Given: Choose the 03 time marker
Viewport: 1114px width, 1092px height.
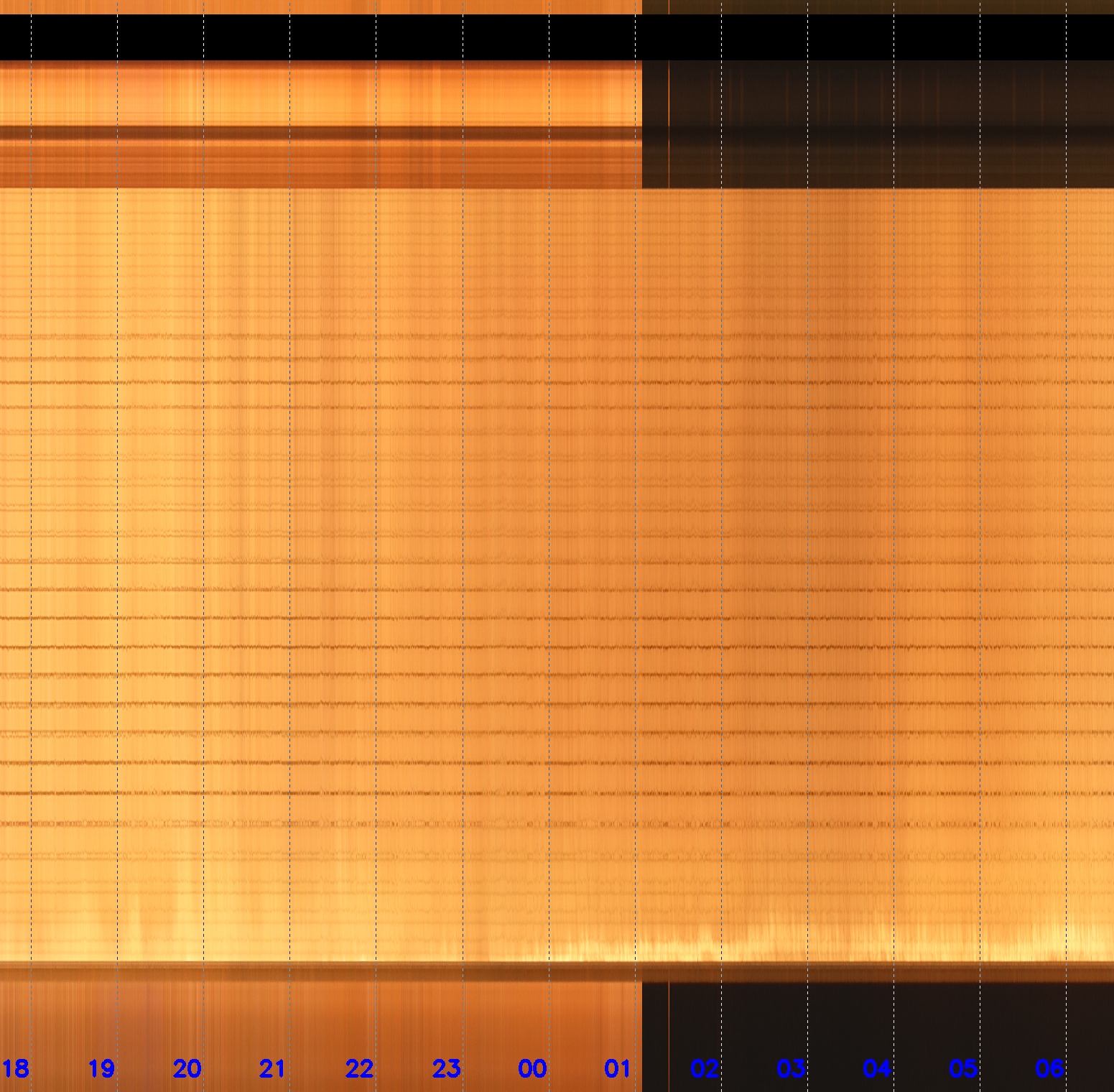Looking at the screenshot, I should (791, 1068).
